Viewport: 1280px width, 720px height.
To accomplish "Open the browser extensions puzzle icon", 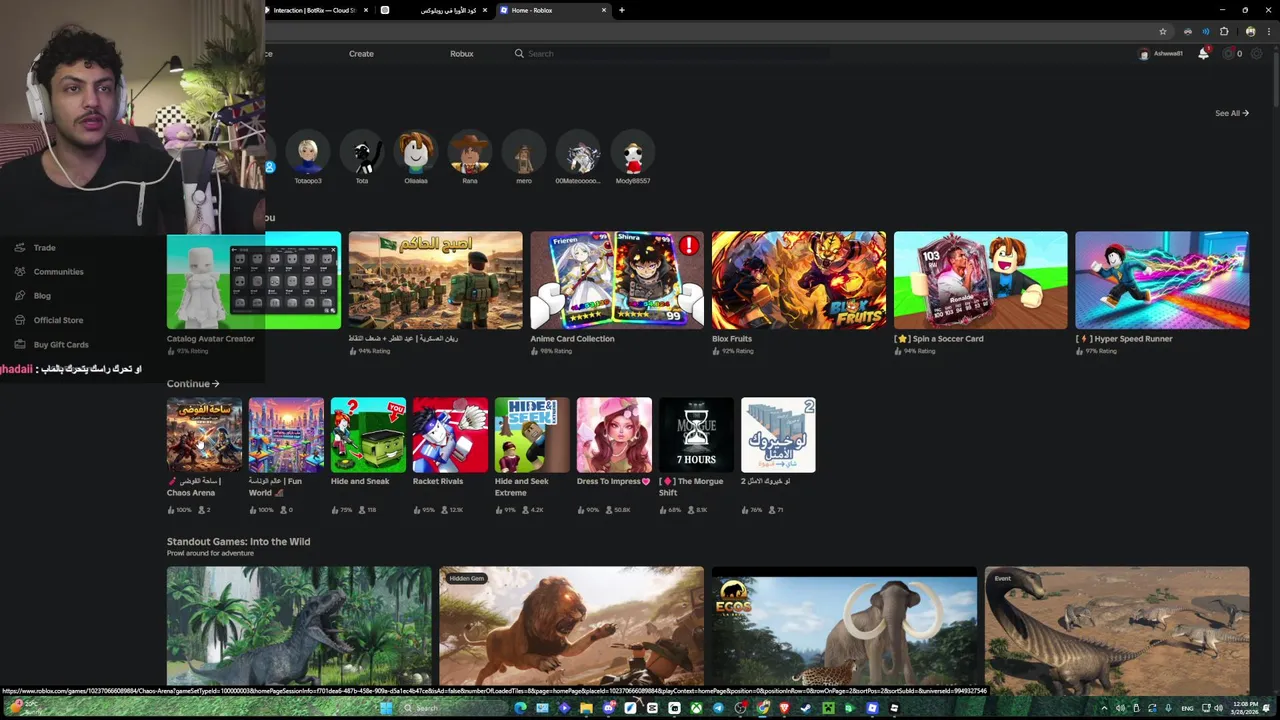I will pyautogui.click(x=1224, y=31).
